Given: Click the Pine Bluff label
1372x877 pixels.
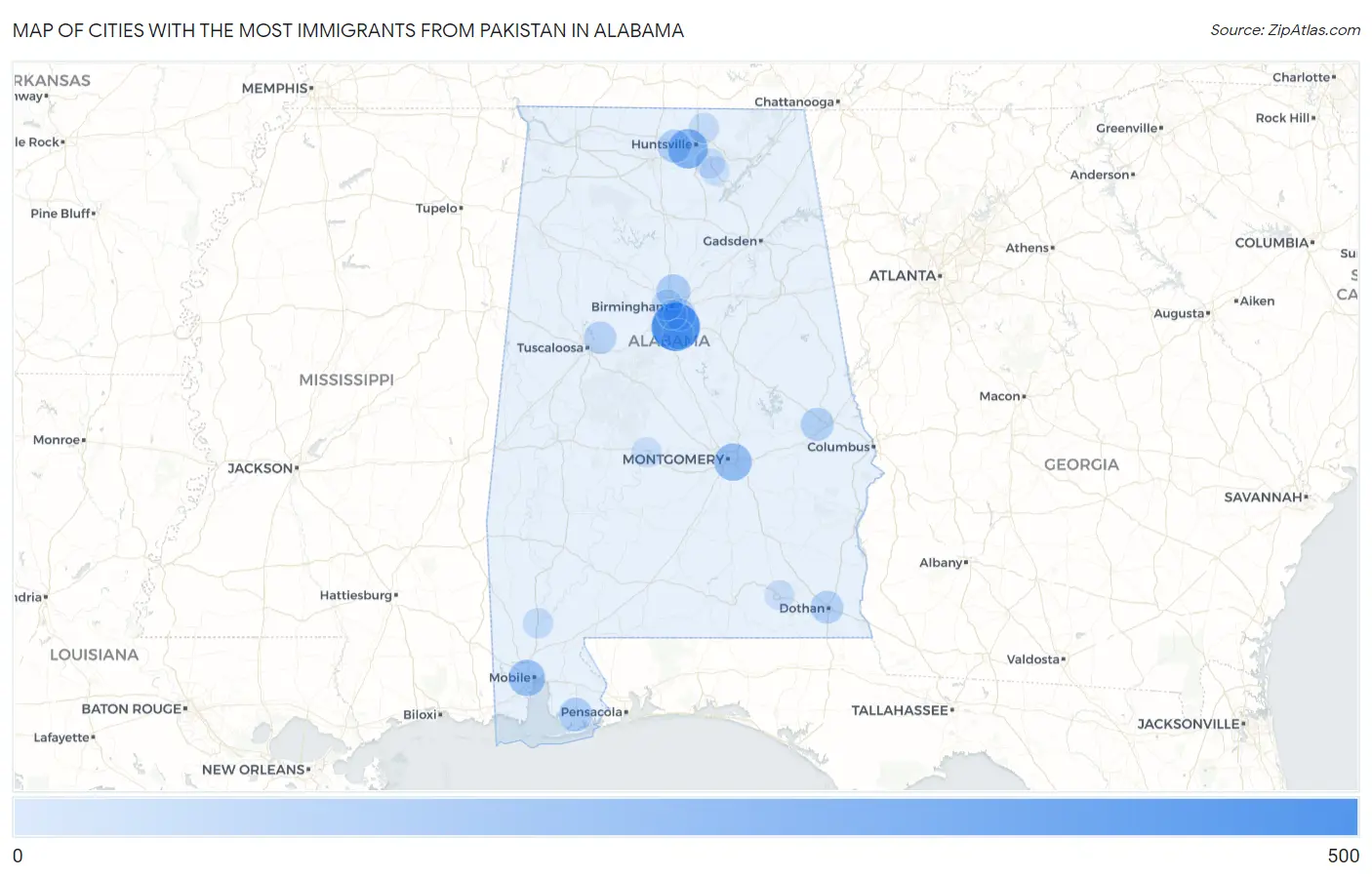Looking at the screenshot, I should click(61, 214).
